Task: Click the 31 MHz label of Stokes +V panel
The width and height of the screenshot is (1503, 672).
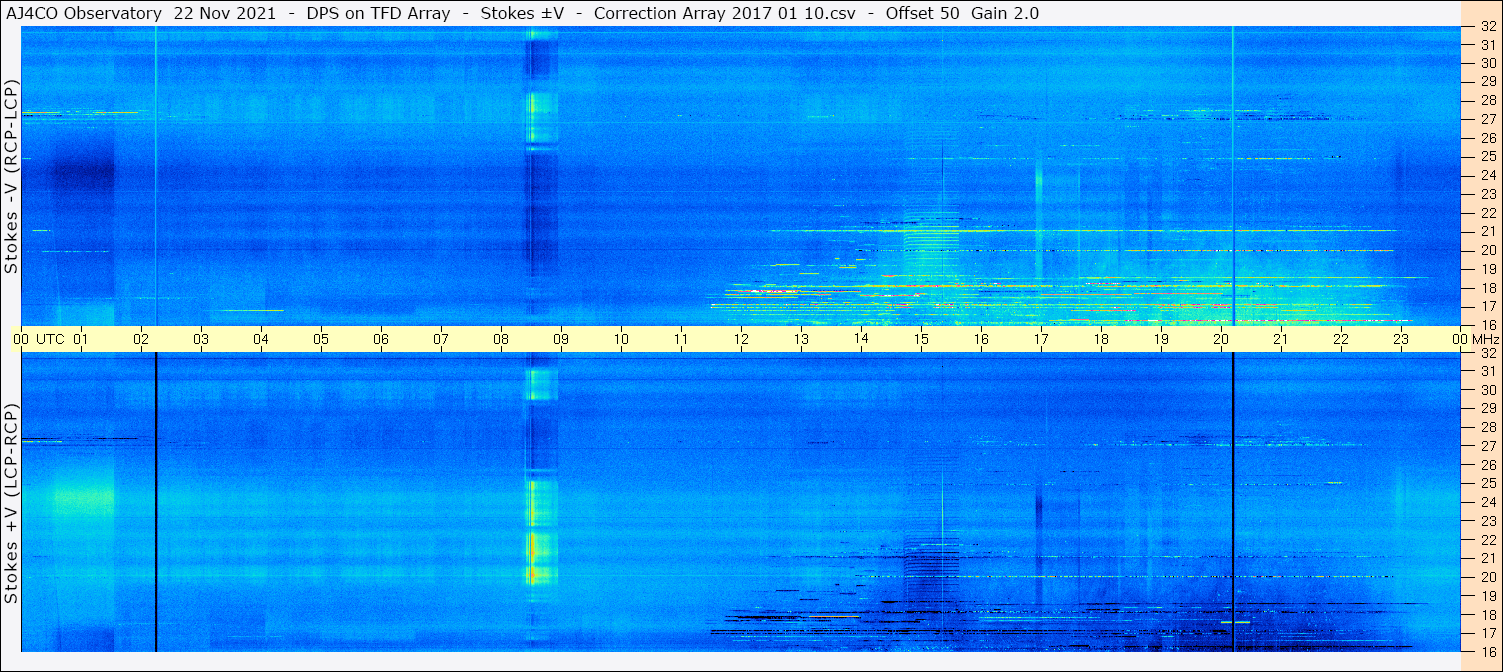Action: tap(1488, 371)
